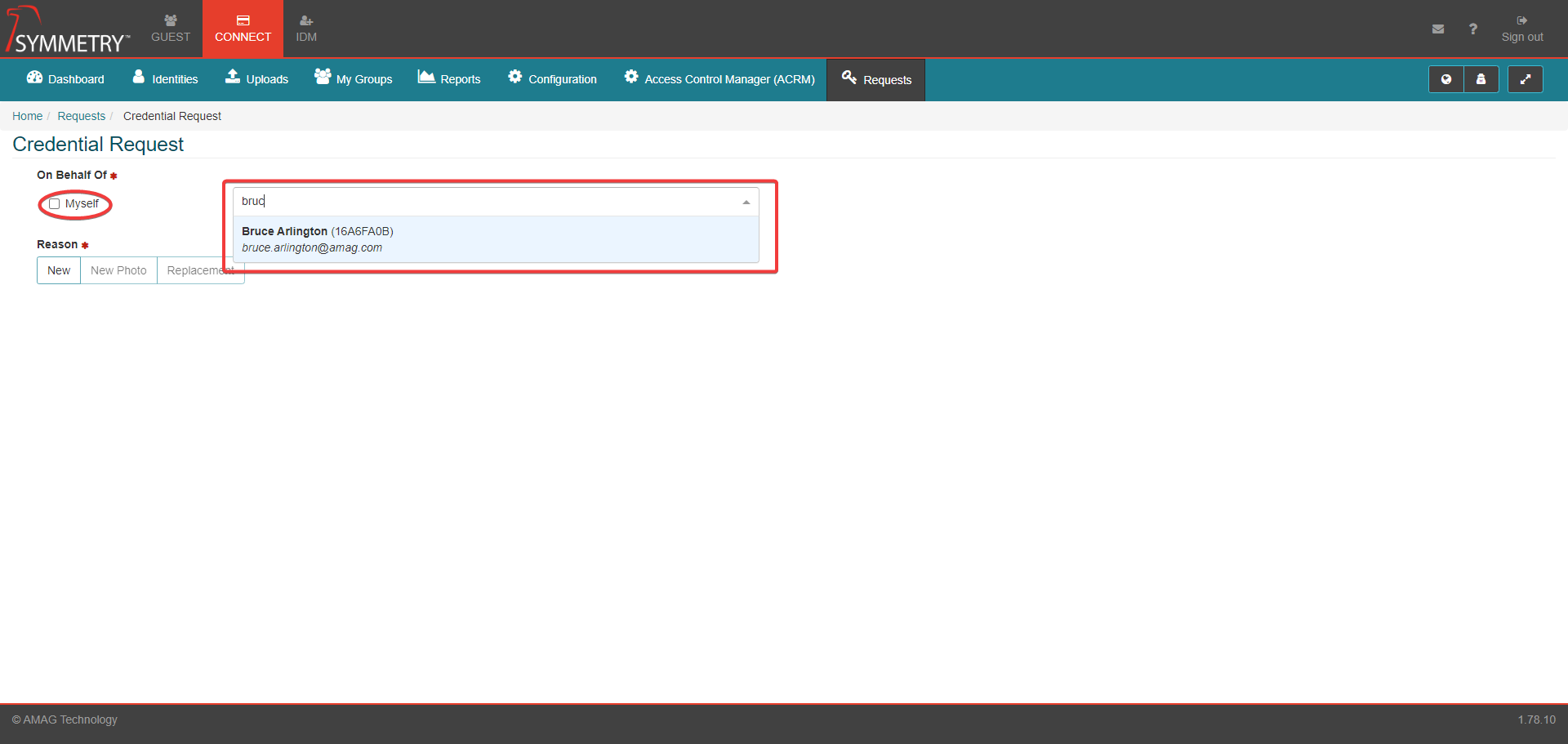
Task: Click the globe language icon button
Action: click(1446, 79)
